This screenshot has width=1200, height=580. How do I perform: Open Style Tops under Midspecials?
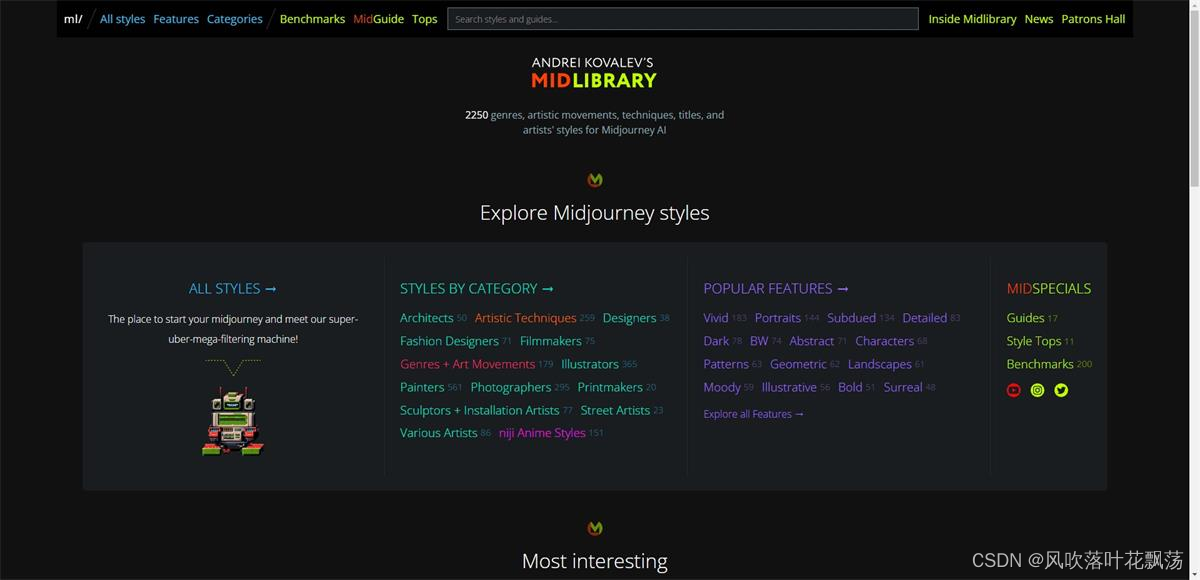click(x=1034, y=341)
